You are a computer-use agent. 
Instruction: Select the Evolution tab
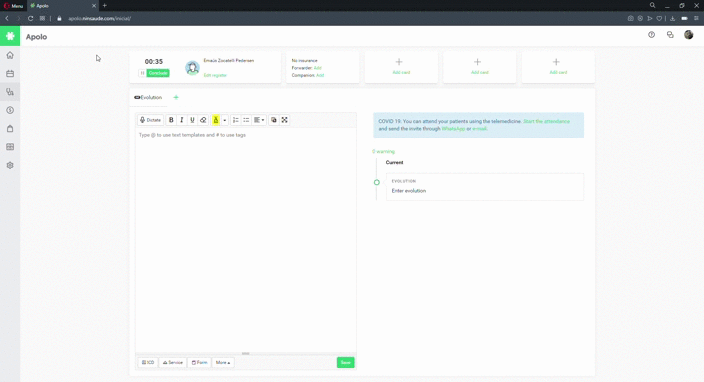148,97
